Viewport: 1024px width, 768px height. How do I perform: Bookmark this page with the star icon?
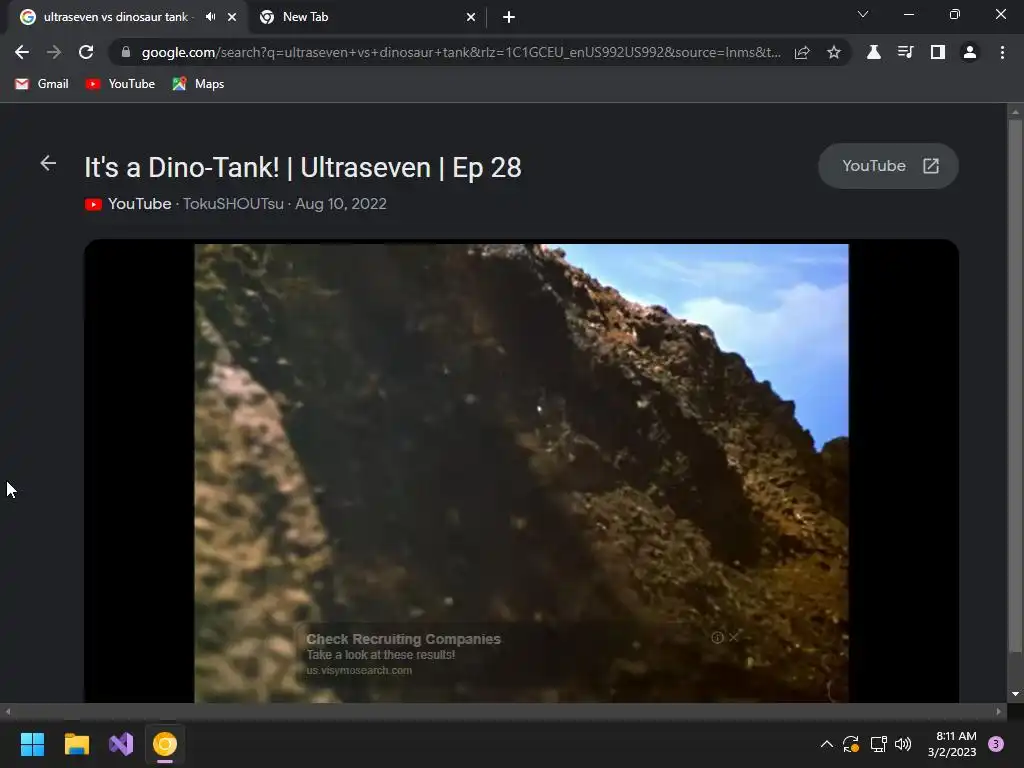(x=834, y=52)
